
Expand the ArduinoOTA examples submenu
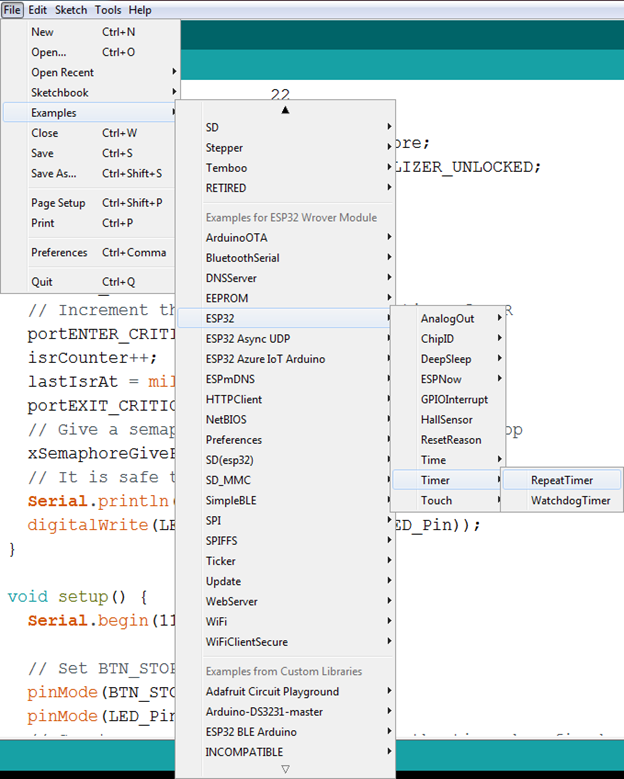coord(285,238)
